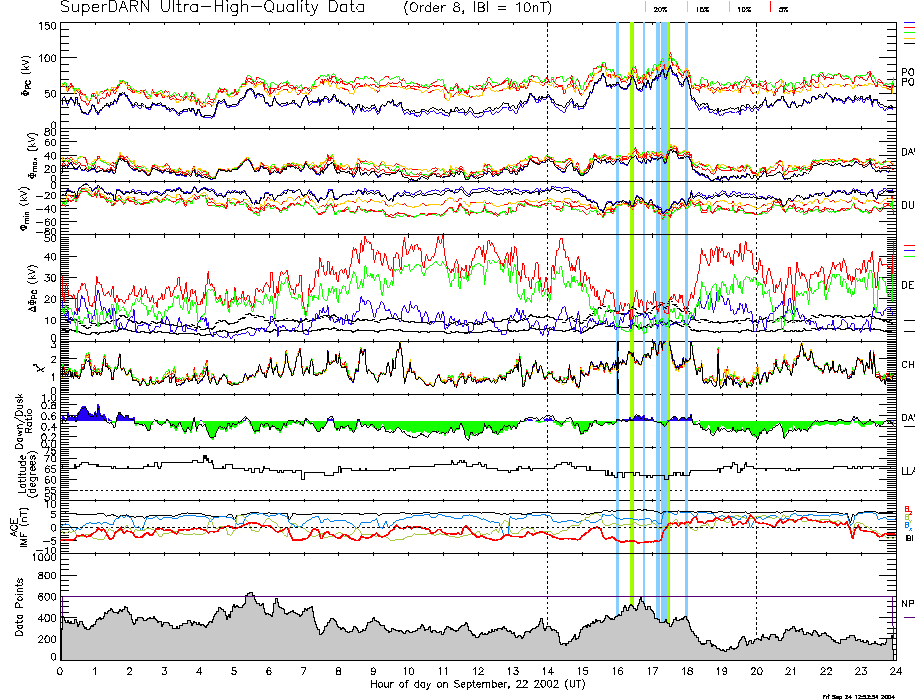Click the dashed vertical line at hour 20

click(x=756, y=300)
